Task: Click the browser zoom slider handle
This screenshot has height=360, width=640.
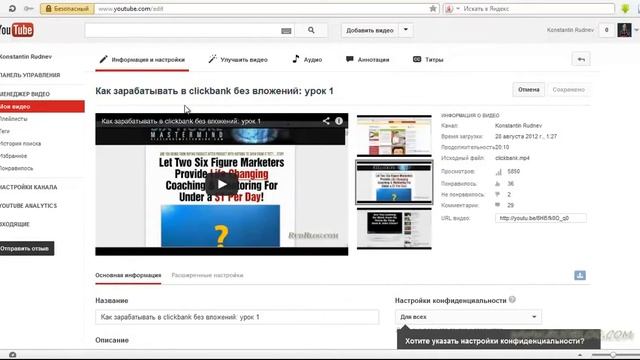Action: [x=613, y=355]
